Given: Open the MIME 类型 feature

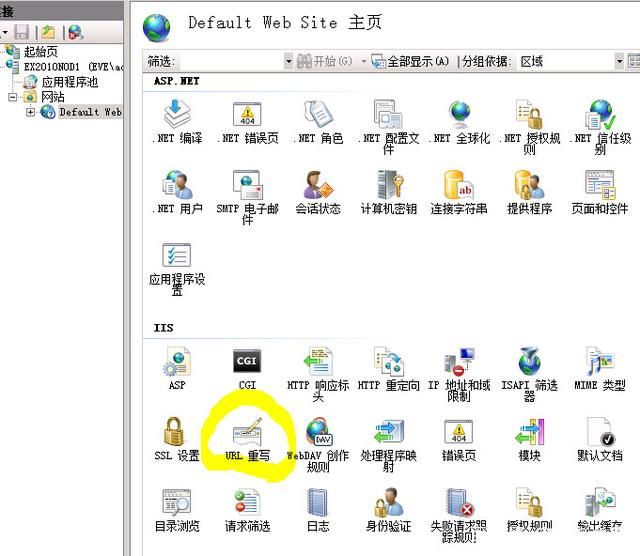Looking at the screenshot, I should 600,368.
